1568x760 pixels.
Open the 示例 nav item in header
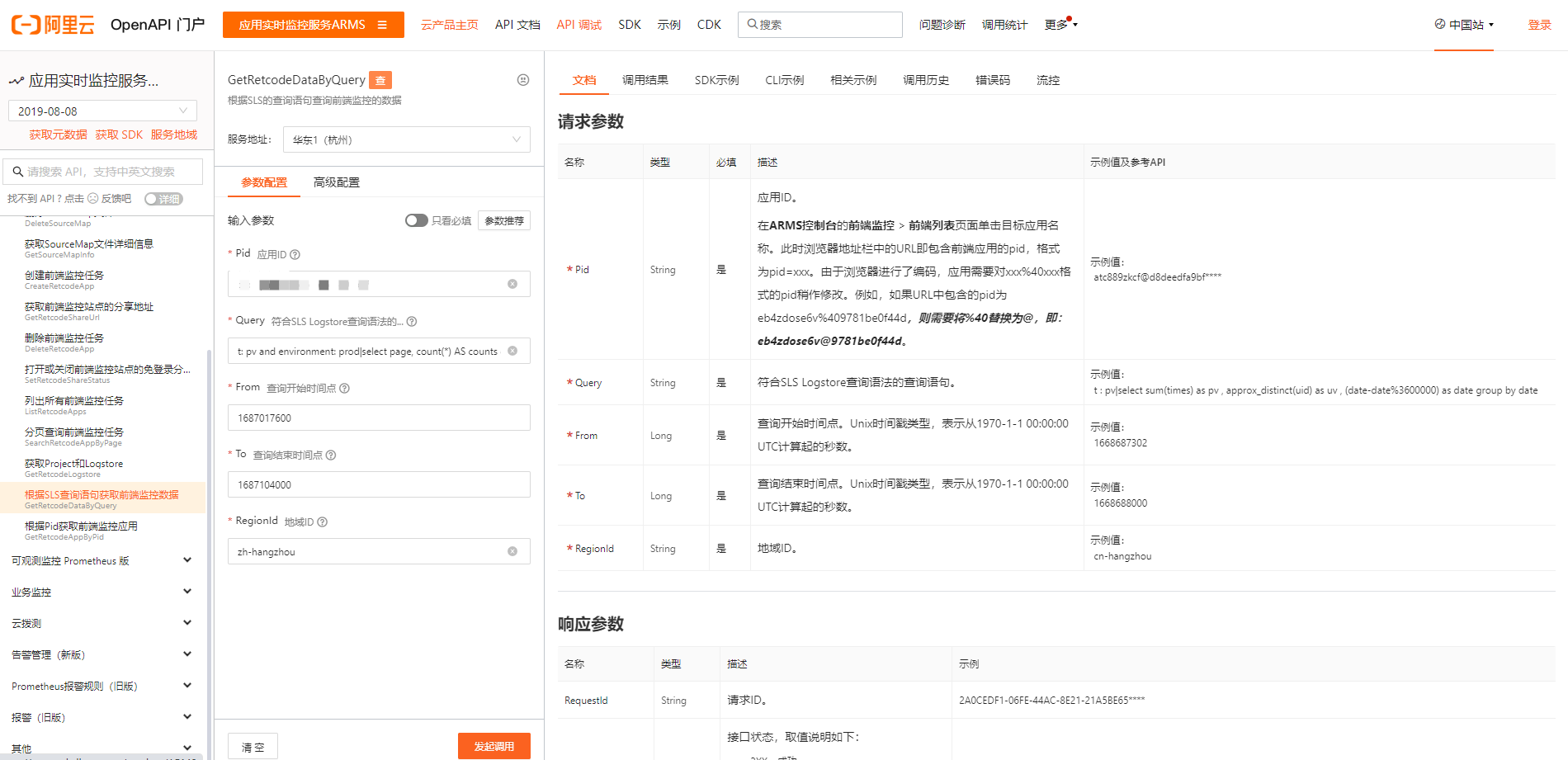[x=669, y=25]
